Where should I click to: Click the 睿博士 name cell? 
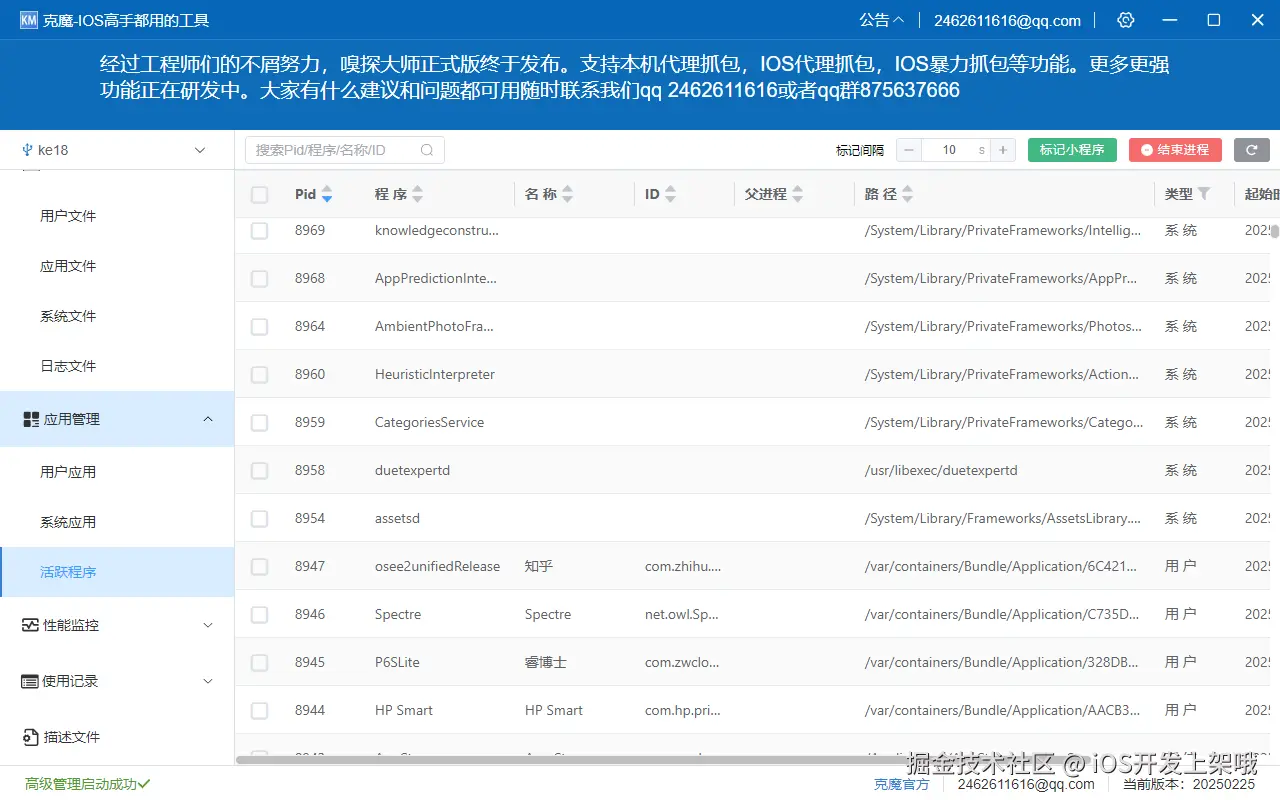tap(546, 662)
